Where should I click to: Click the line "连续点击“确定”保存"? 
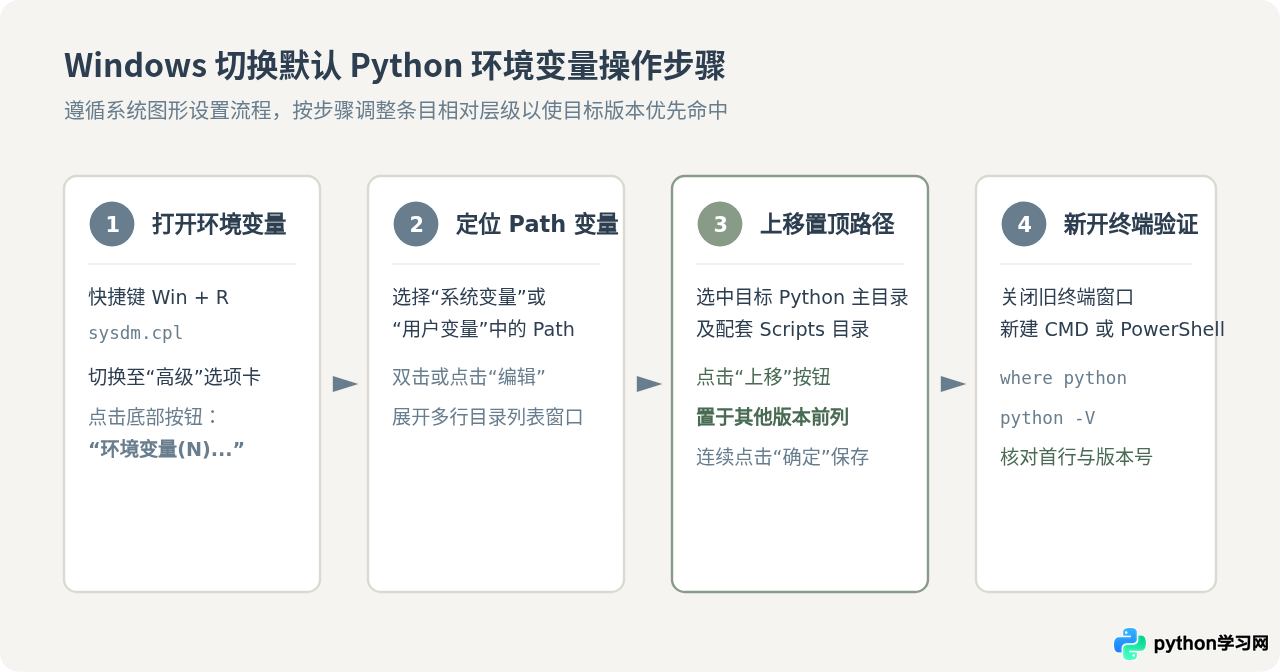click(783, 457)
